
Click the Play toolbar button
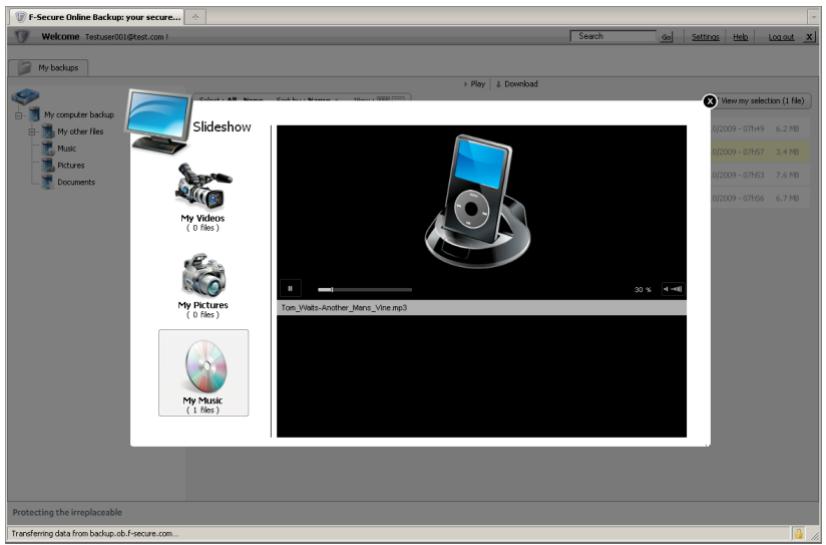pyautogui.click(x=475, y=84)
